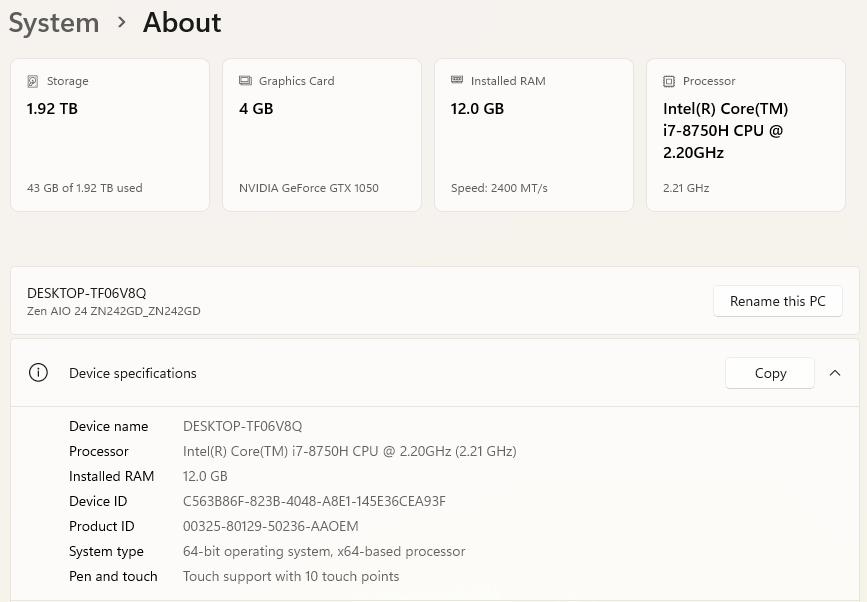Click the Storage drive icon
This screenshot has height=602, width=867.
click(x=33, y=81)
